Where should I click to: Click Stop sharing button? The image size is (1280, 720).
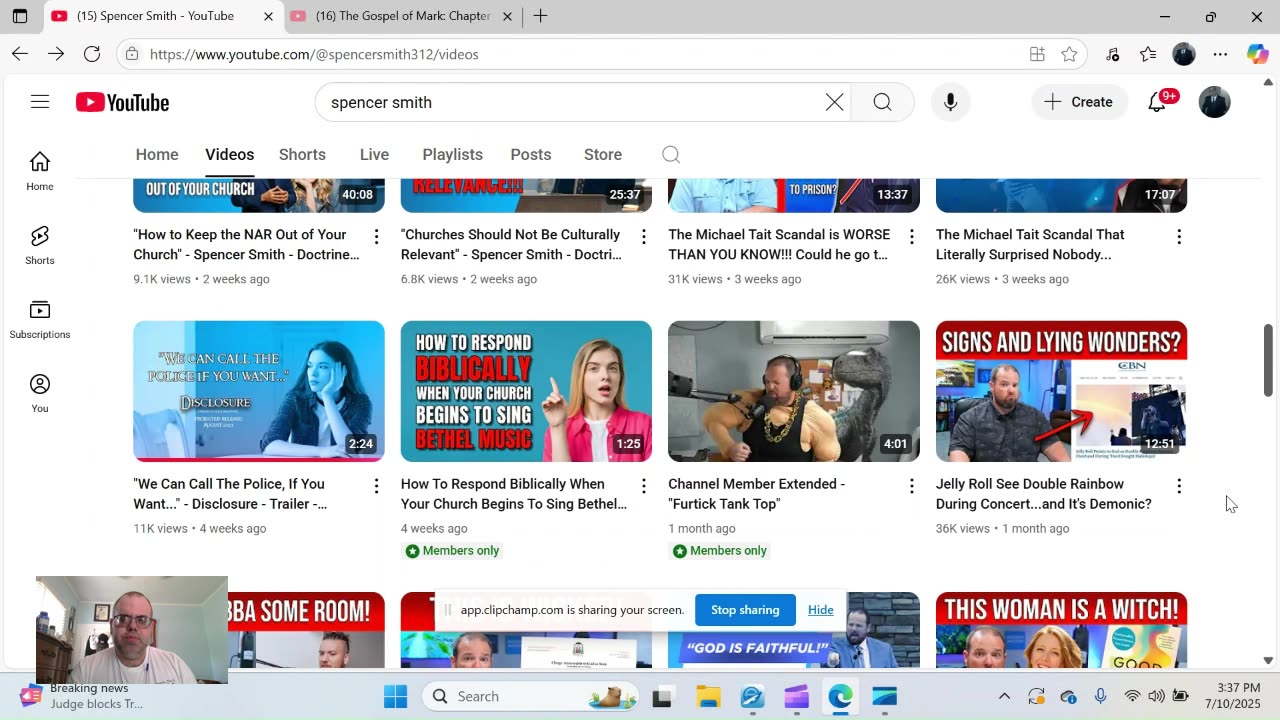(745, 610)
